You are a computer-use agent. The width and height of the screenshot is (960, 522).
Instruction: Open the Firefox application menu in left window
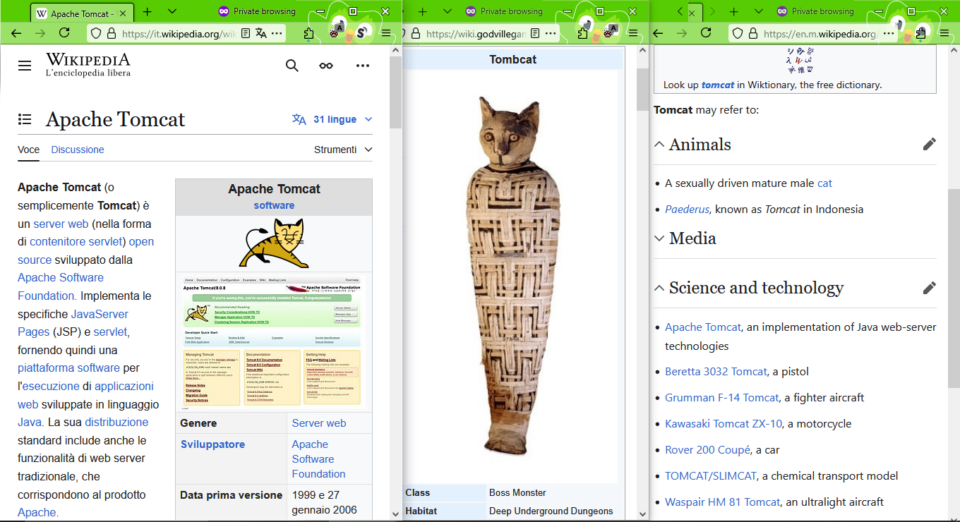pos(386,33)
